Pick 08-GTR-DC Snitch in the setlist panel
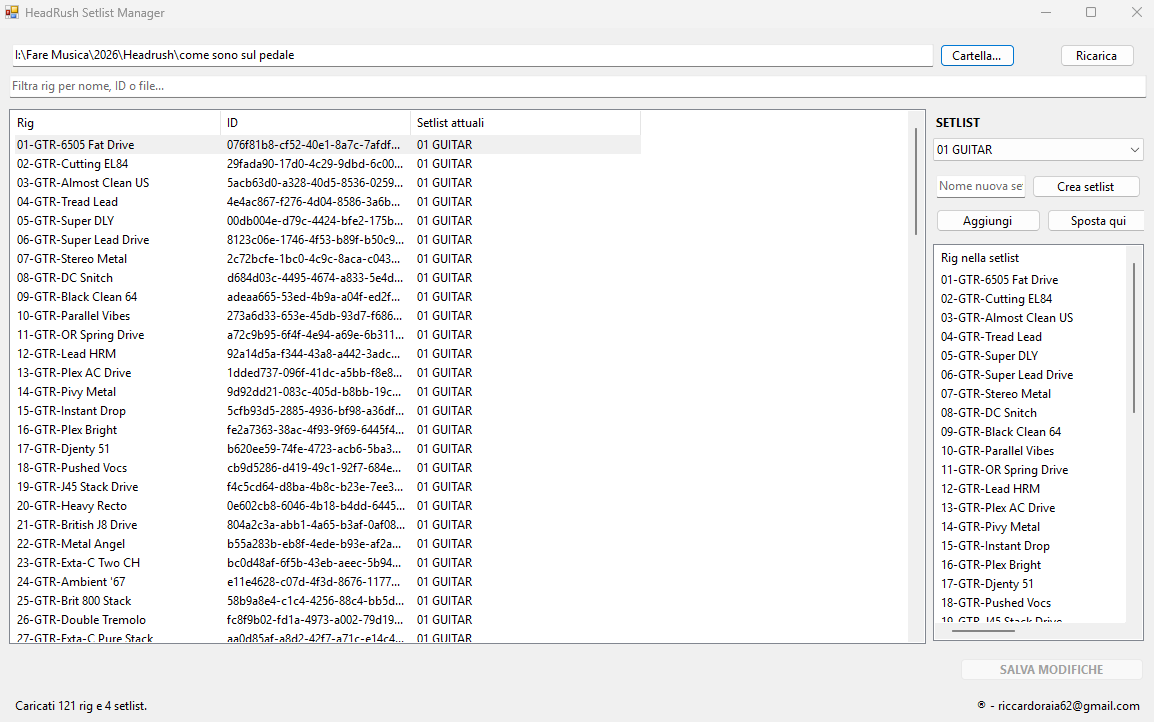The height and width of the screenshot is (722, 1154). click(989, 414)
